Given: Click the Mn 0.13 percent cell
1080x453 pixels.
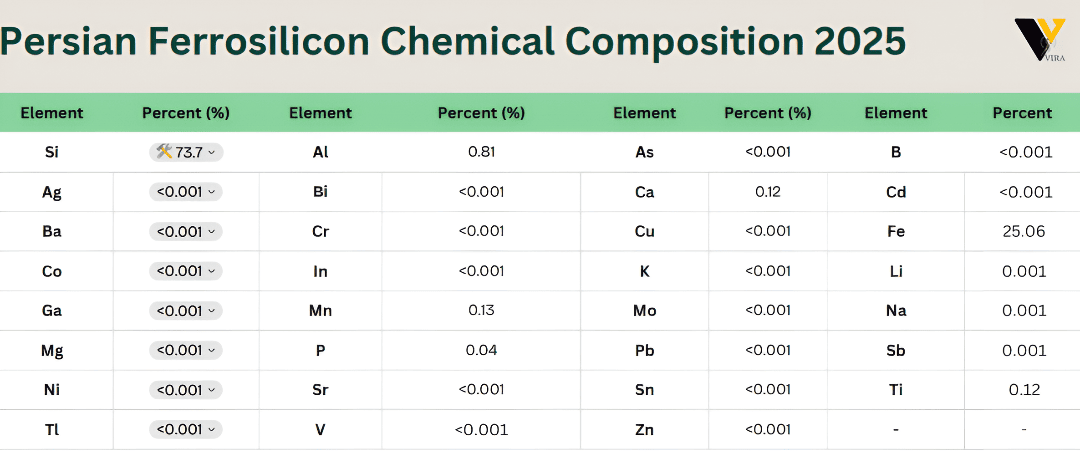Looking at the screenshot, I should coord(481,310).
